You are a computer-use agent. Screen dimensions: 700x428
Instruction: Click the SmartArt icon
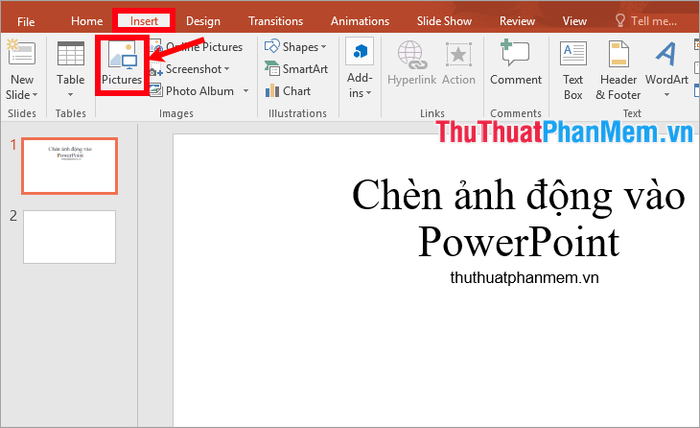coord(272,69)
